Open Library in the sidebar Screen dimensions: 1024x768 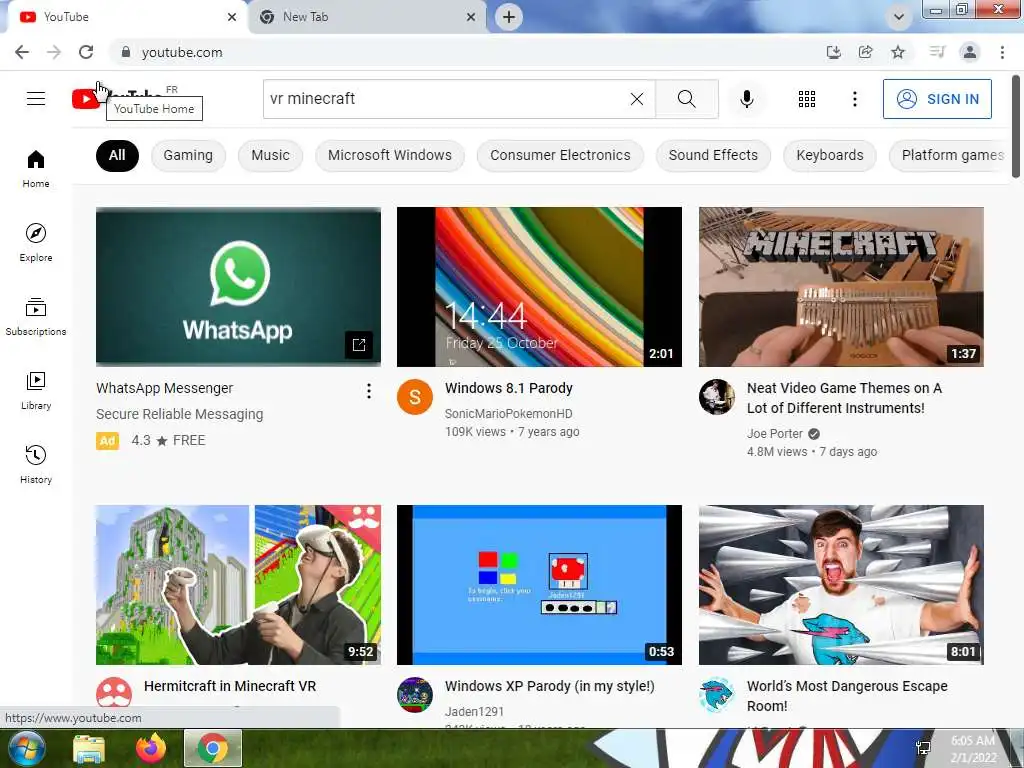pos(36,391)
